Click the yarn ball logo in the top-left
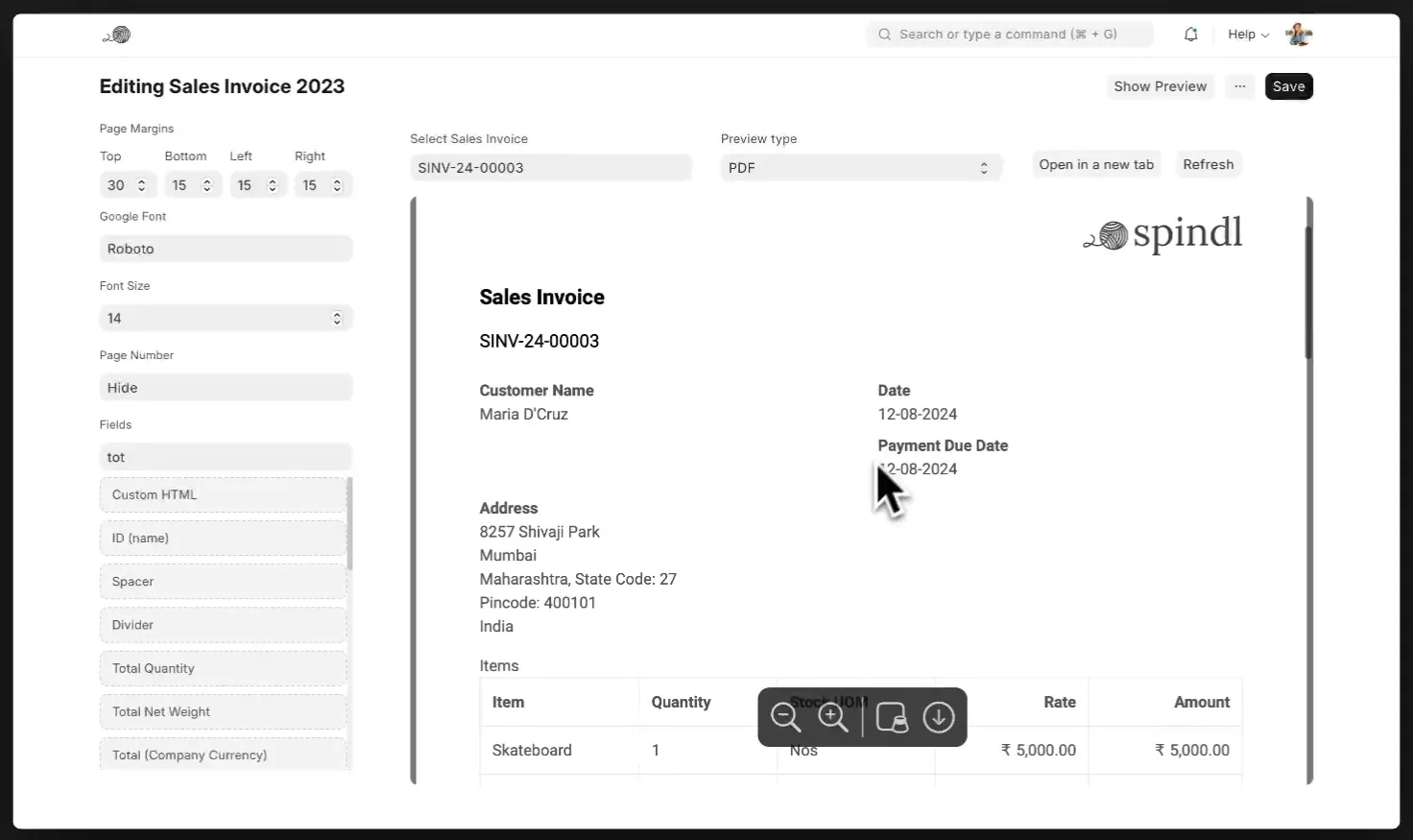The width and height of the screenshot is (1413, 840). pyautogui.click(x=117, y=36)
